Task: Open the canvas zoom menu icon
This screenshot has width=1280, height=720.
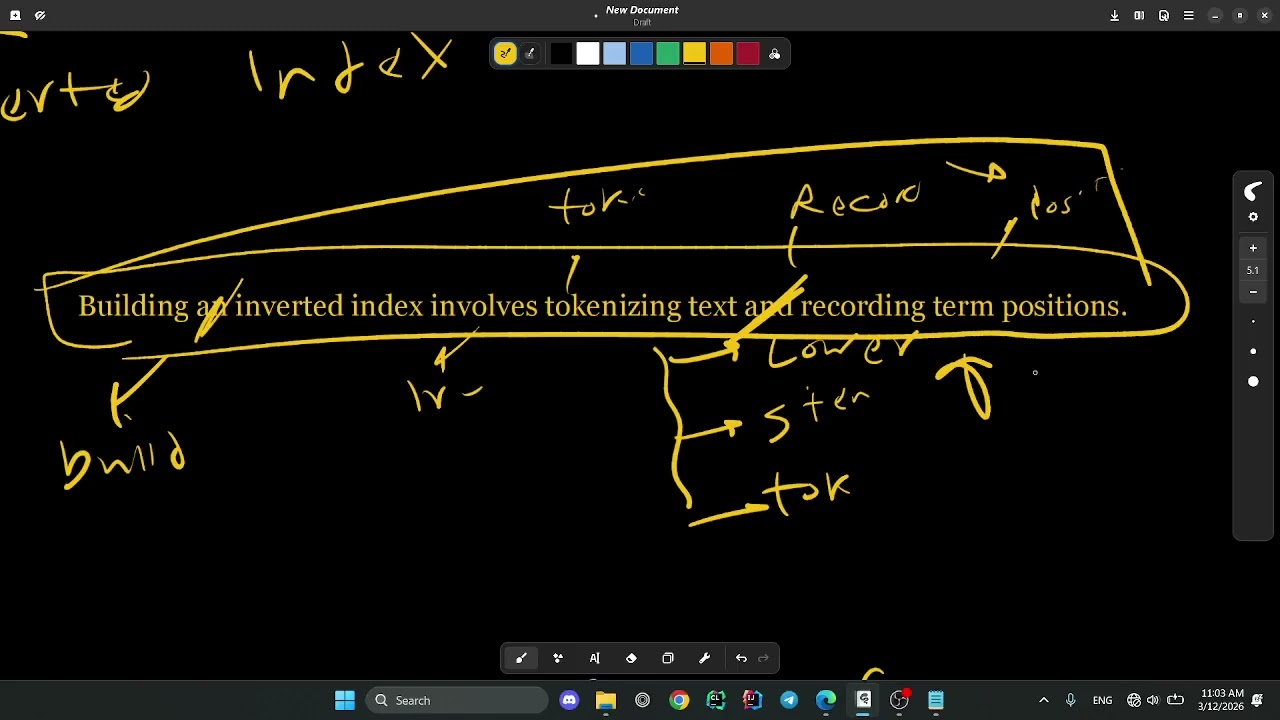Action: [1164, 15]
